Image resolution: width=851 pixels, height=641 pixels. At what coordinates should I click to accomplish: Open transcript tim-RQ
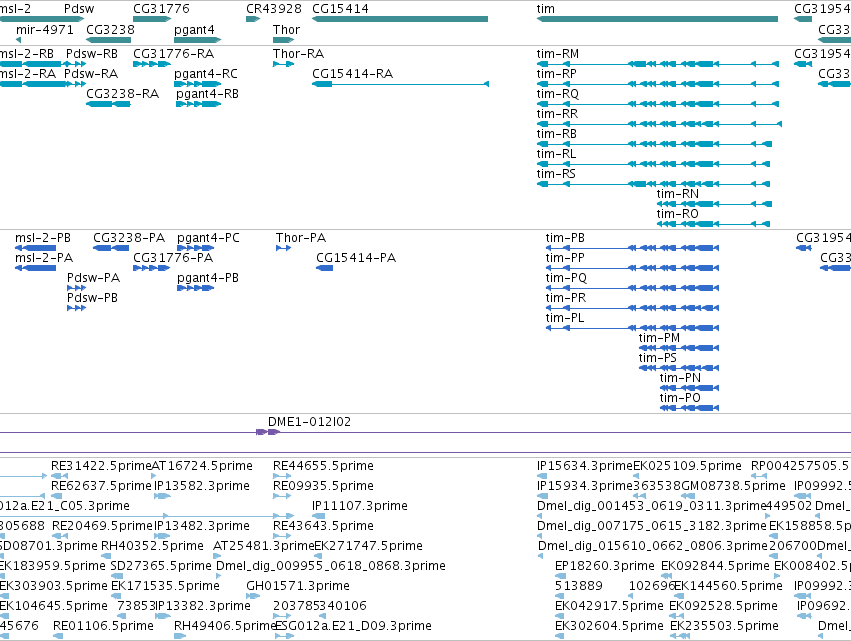[x=658, y=104]
